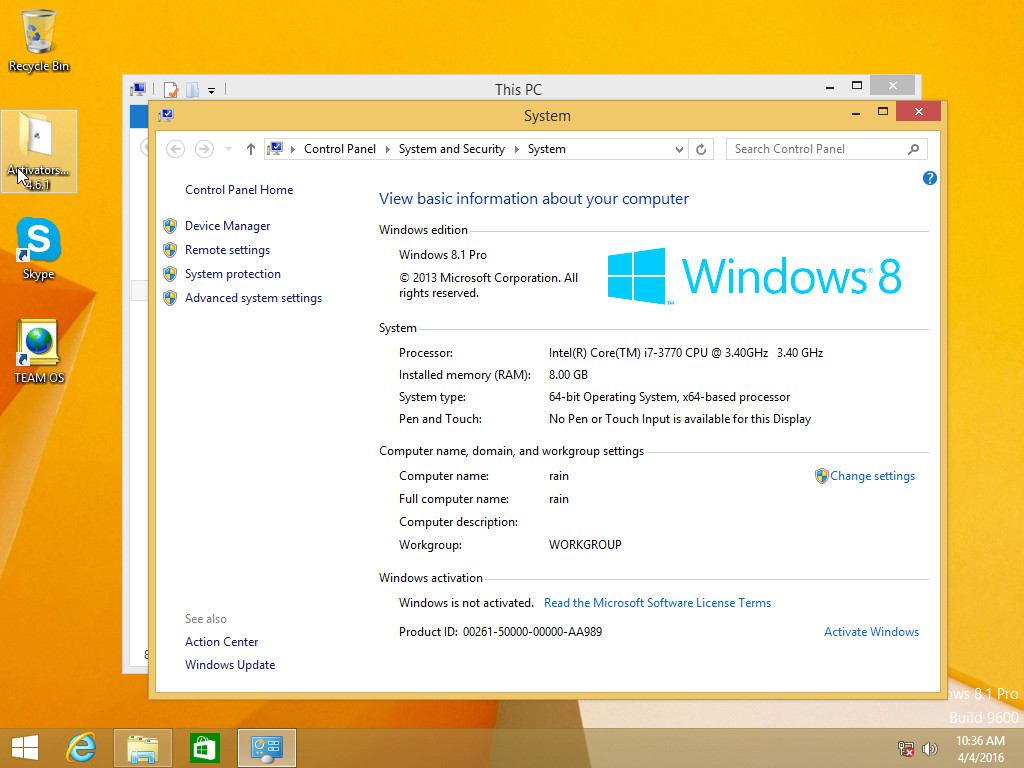Open the help question mark icon
This screenshot has height=768, width=1024.
coord(929,178)
